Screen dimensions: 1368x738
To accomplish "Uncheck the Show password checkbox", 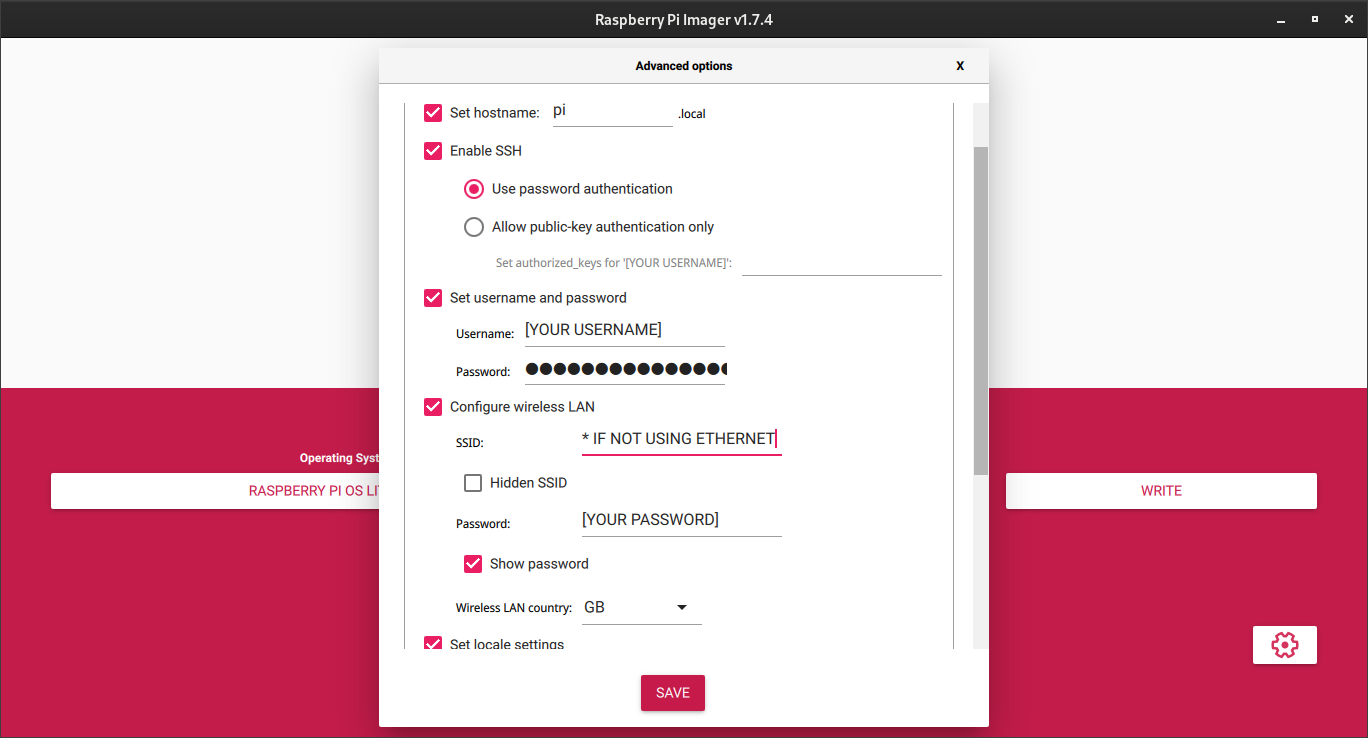I will (x=473, y=564).
